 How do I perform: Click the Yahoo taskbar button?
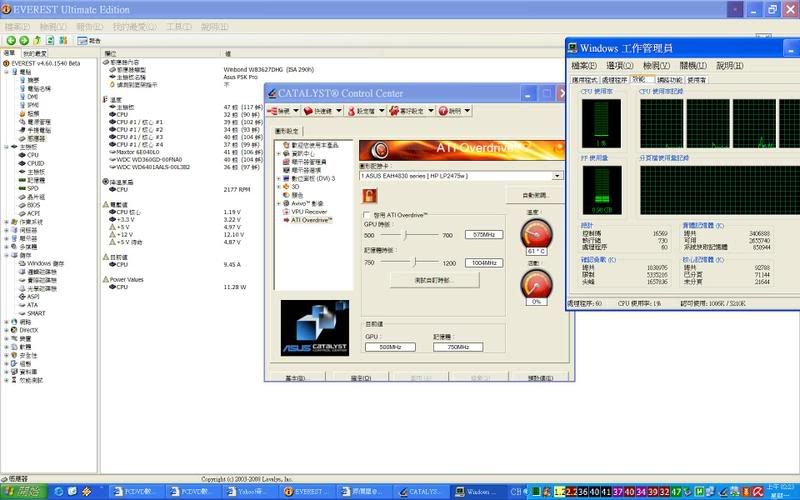pyautogui.click(x=248, y=491)
